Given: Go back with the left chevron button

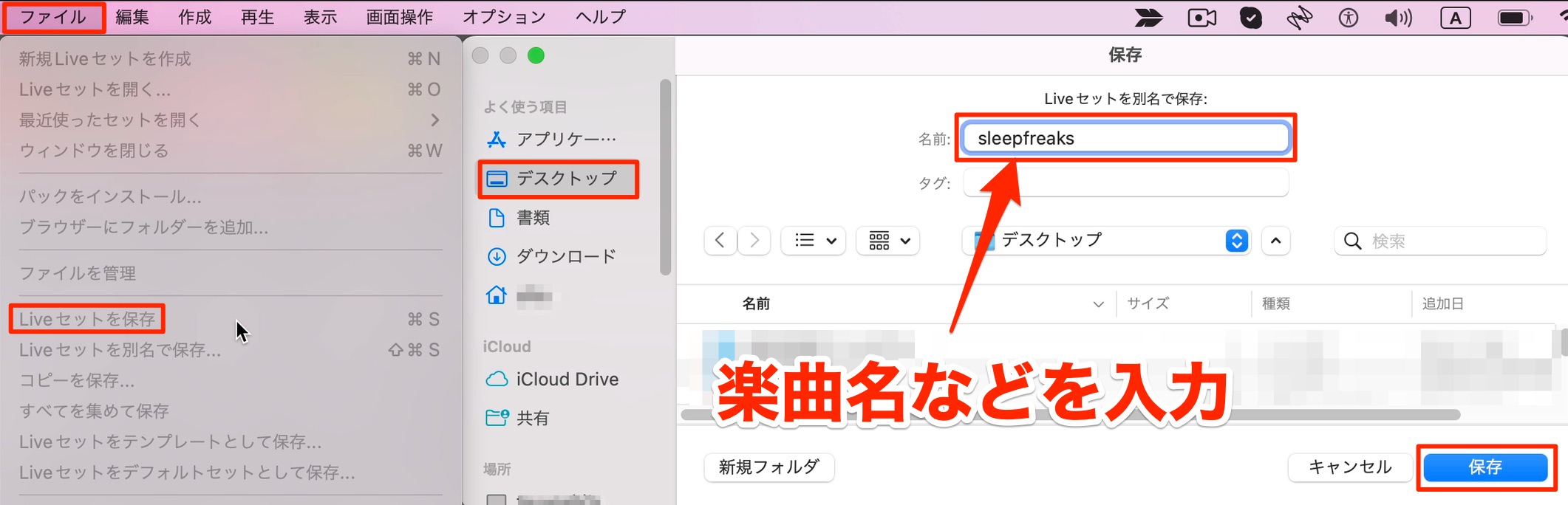Looking at the screenshot, I should [720, 241].
